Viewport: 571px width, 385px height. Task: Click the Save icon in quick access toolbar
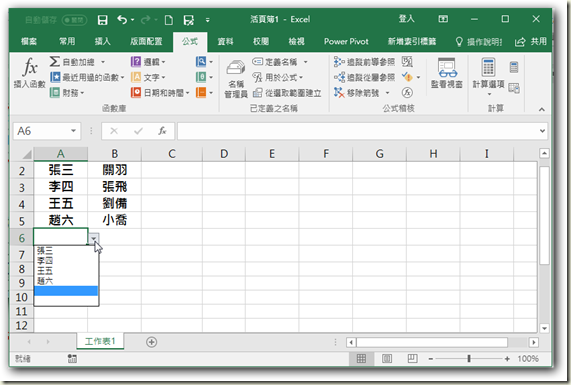[102, 20]
